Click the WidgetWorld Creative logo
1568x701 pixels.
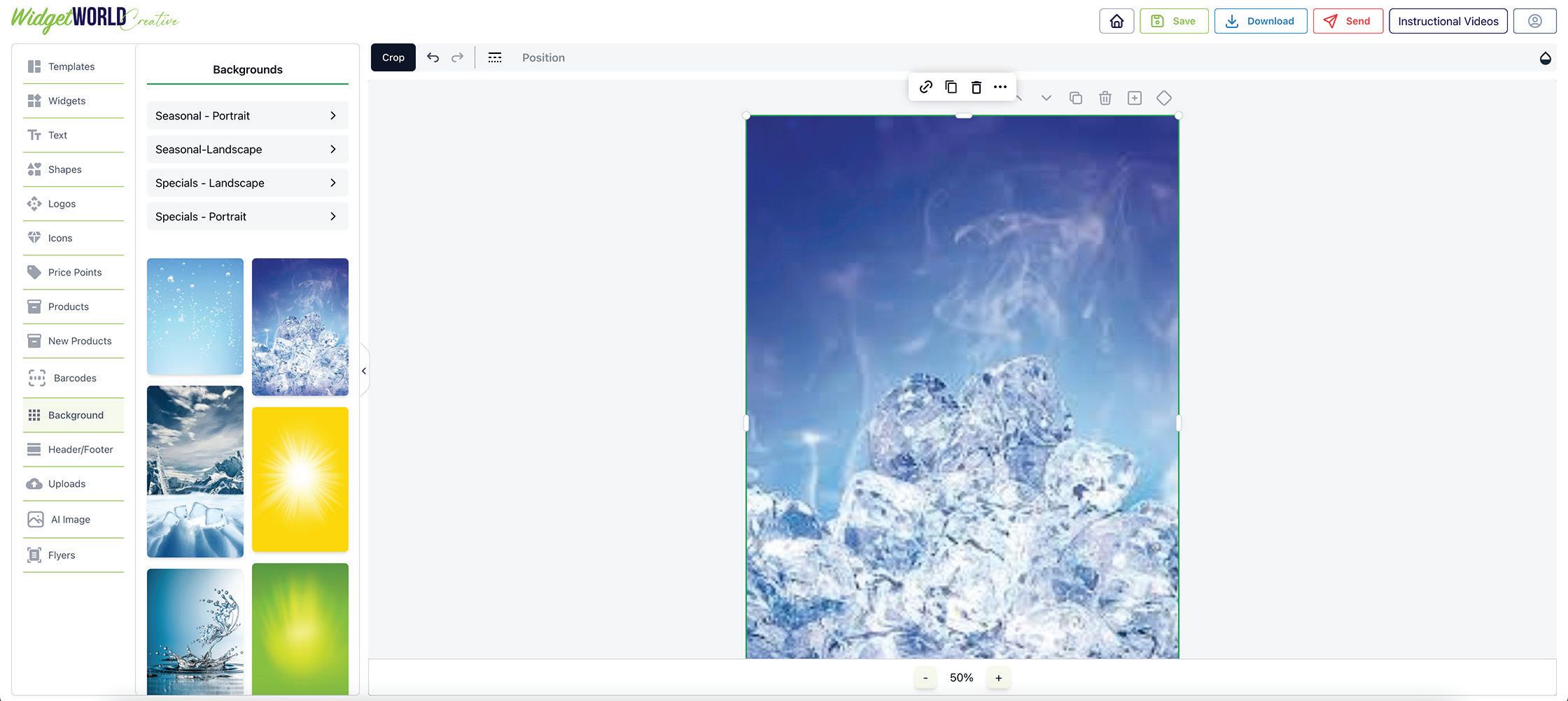(95, 19)
